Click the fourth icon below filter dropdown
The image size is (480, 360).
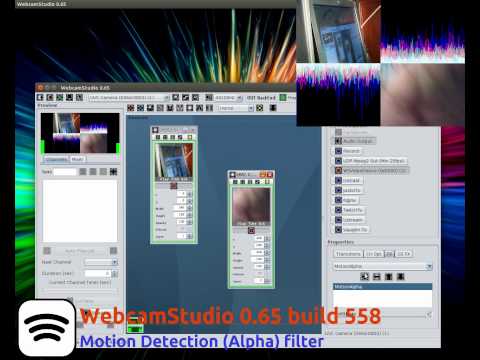[400, 277]
